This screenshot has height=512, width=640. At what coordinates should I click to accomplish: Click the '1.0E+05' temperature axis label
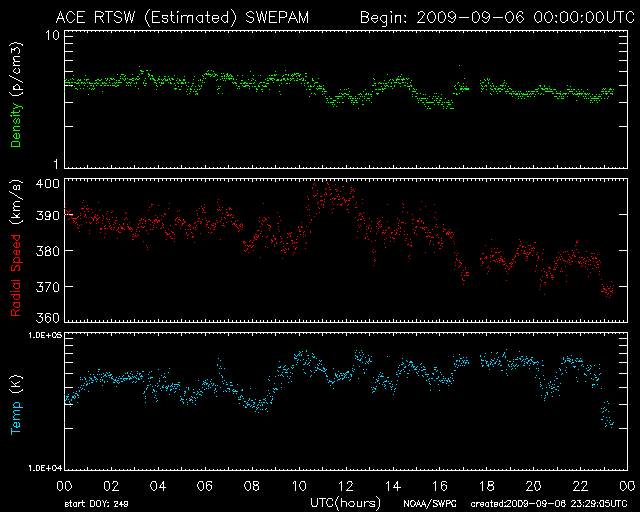pos(45,335)
